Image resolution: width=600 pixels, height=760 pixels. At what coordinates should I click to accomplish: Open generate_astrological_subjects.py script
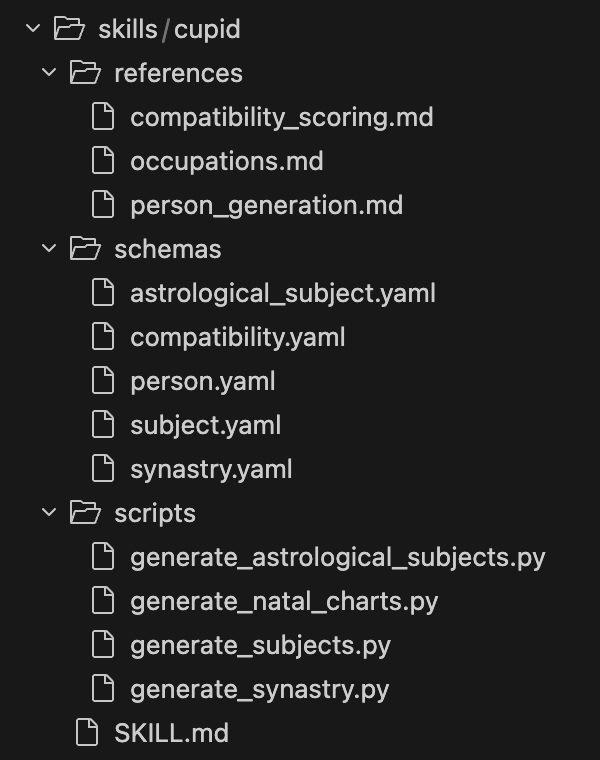pyautogui.click(x=337, y=557)
